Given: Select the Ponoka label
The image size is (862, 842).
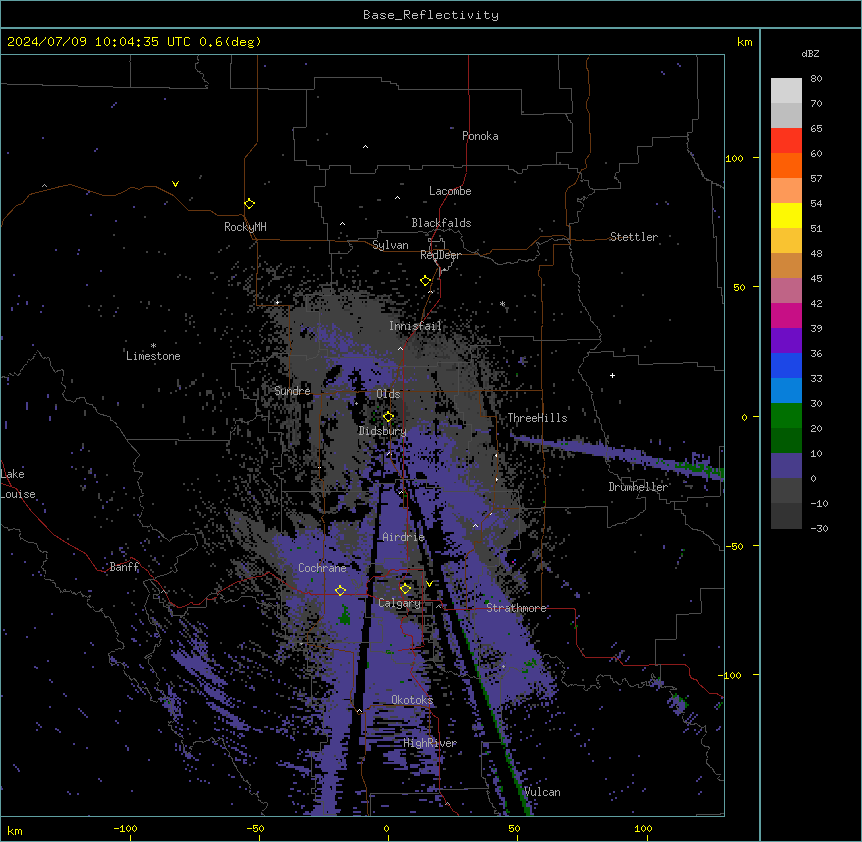Looking at the screenshot, I should click(480, 136).
